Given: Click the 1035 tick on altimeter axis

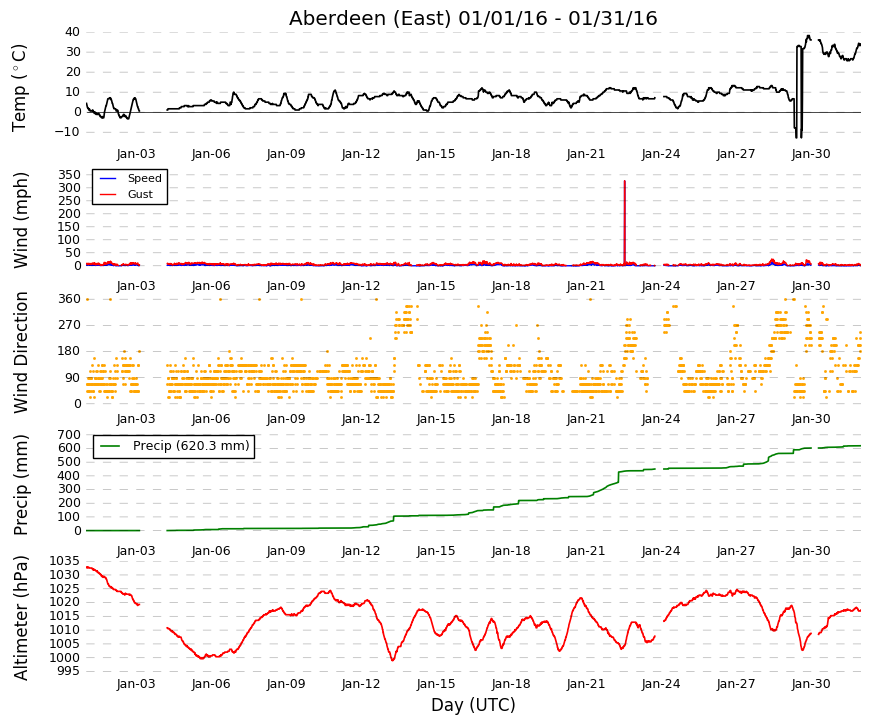Looking at the screenshot, I should (64, 561).
